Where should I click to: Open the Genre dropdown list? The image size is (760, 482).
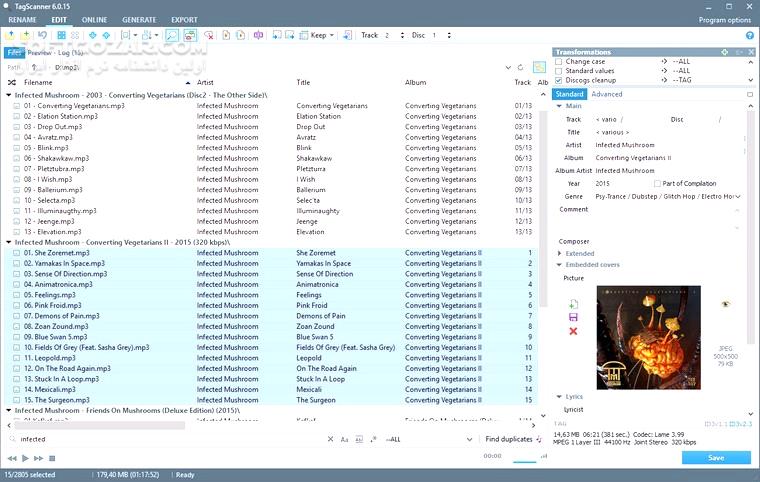tap(738, 196)
